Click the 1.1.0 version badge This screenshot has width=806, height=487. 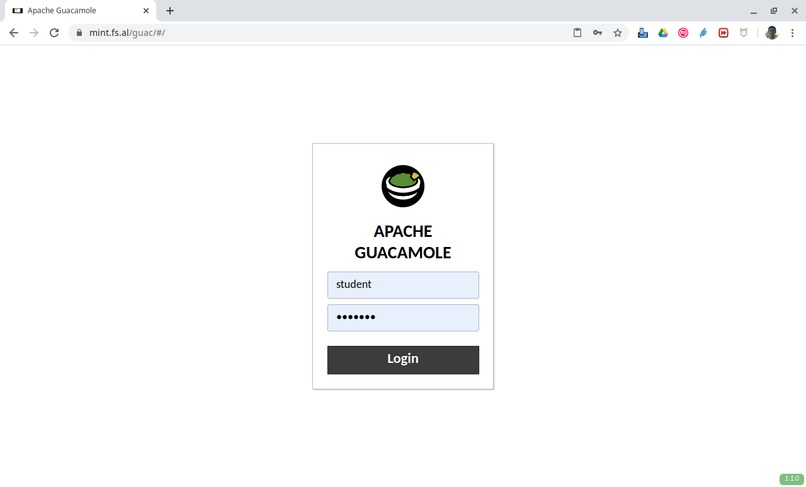[x=792, y=479]
